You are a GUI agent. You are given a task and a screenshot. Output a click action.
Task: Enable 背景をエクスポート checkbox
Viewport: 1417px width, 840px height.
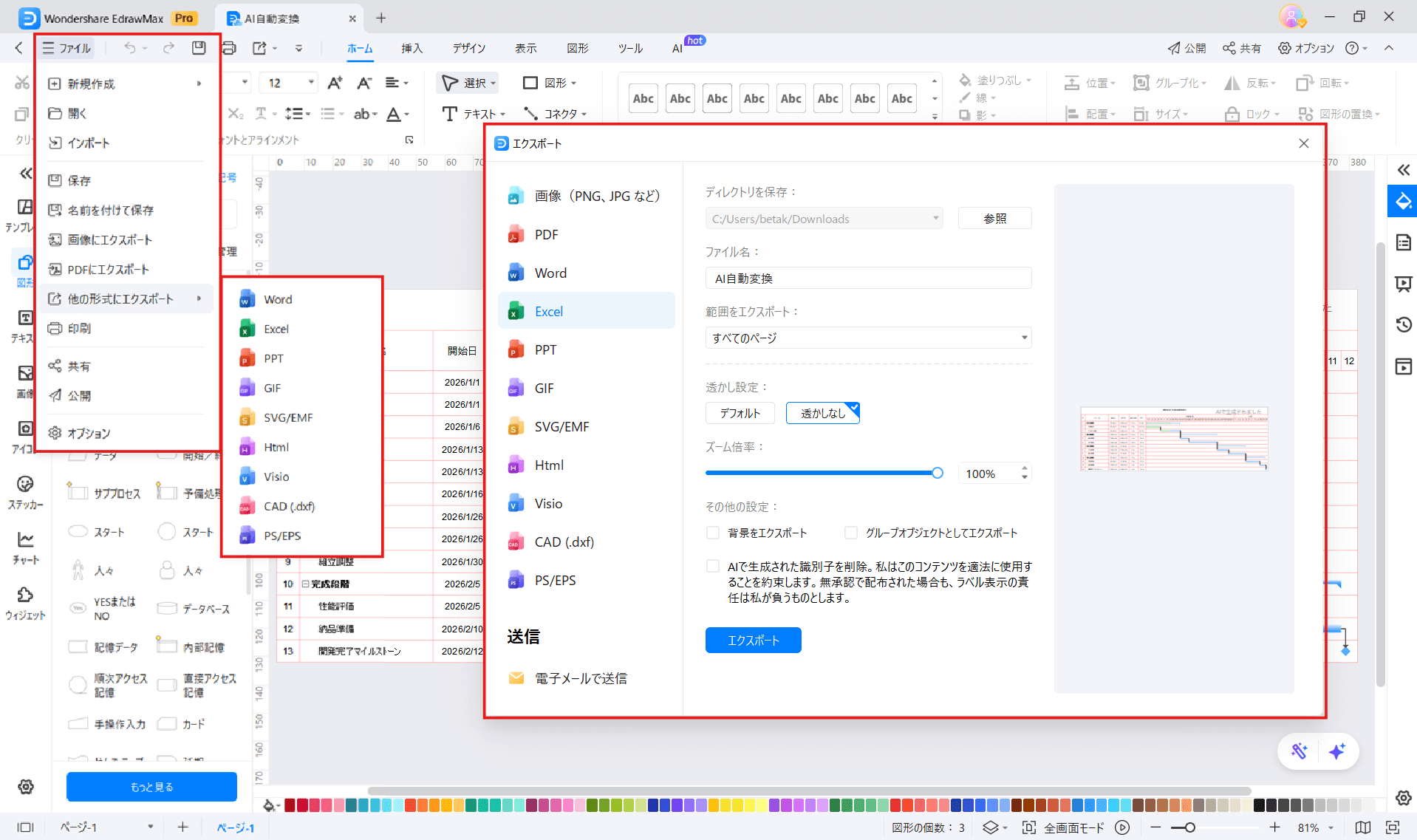coord(712,532)
